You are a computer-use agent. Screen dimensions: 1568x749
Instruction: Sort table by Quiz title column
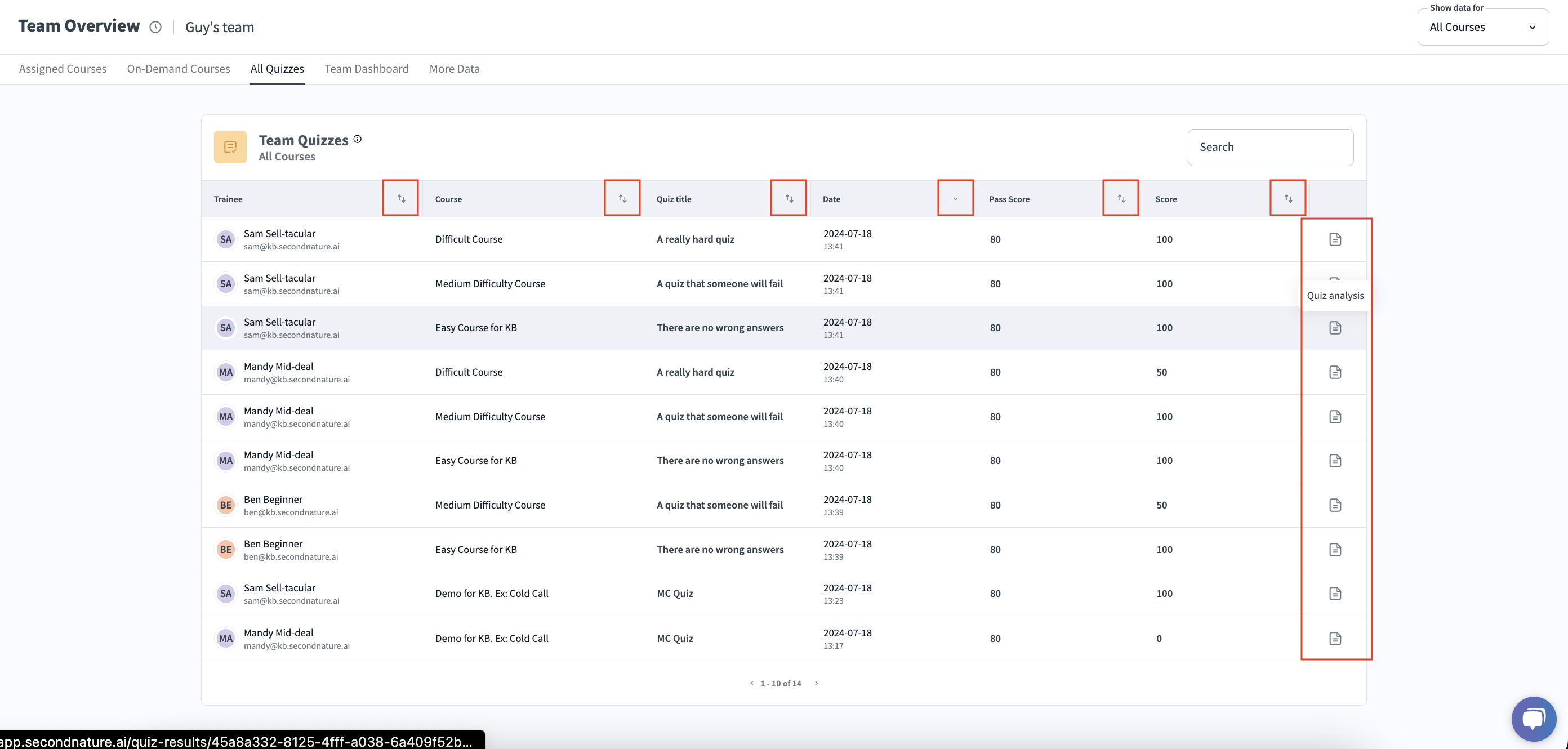pos(789,198)
